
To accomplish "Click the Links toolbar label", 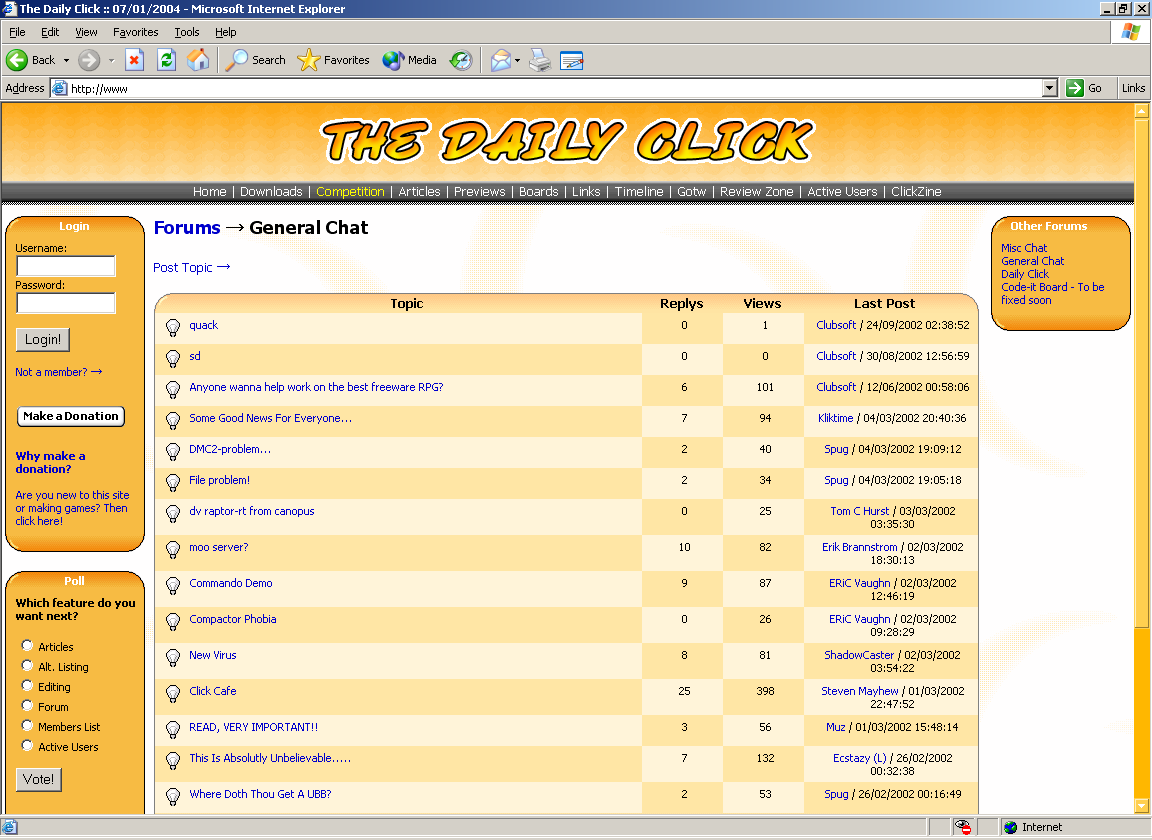I will tap(1133, 88).
